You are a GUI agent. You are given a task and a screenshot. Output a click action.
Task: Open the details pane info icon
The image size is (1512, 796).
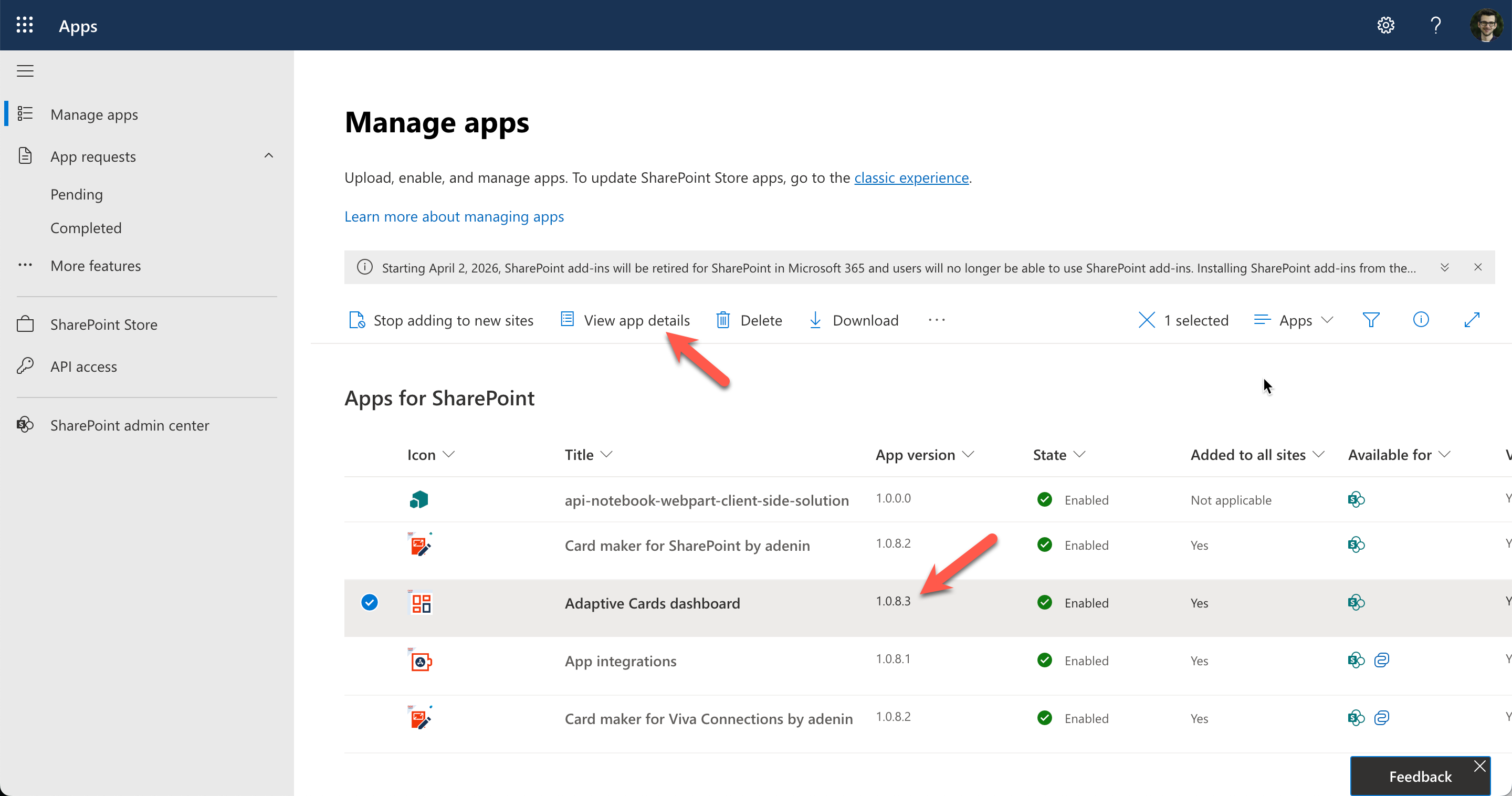click(1421, 320)
